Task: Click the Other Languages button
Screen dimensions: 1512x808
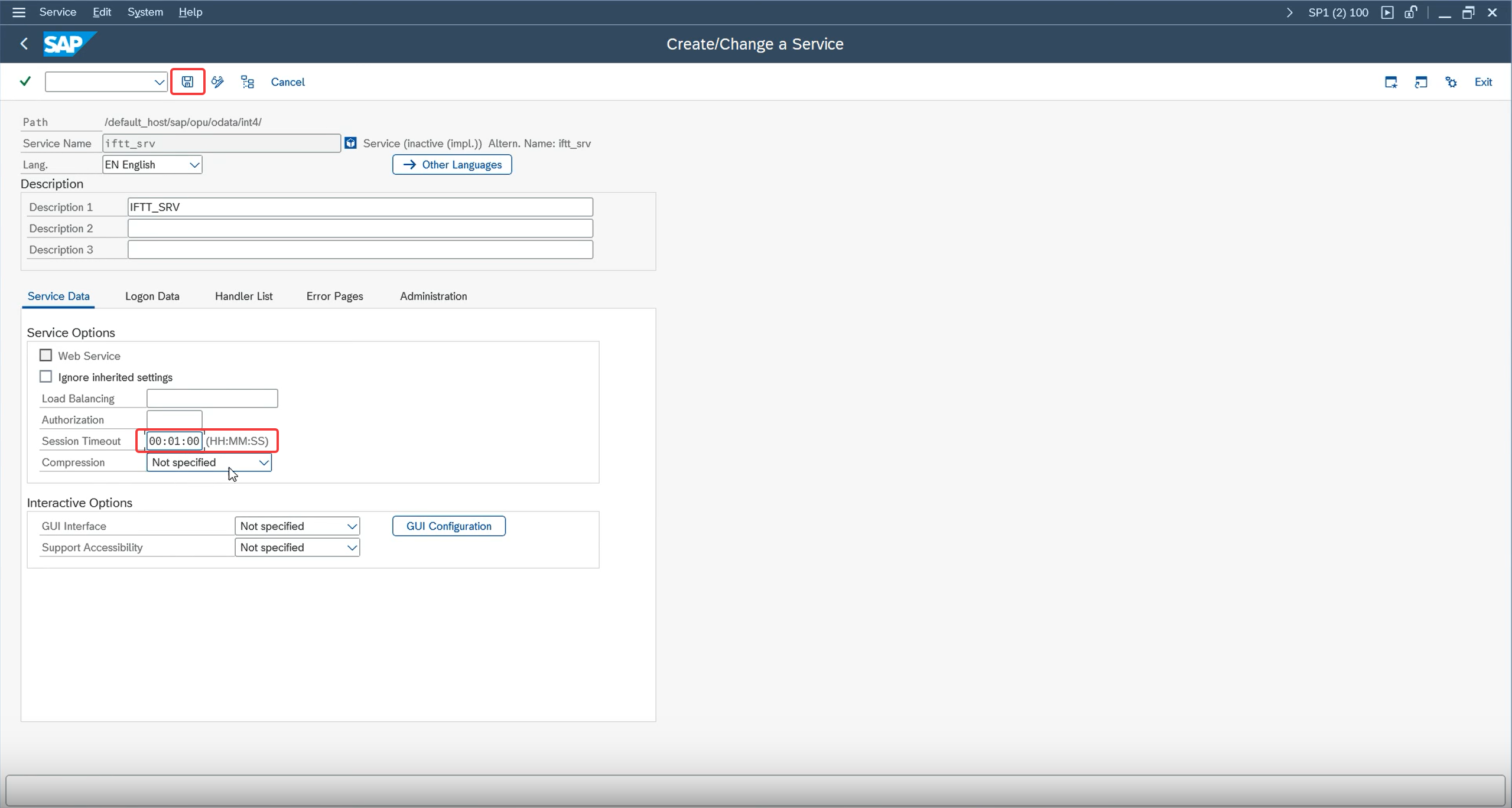Action: pyautogui.click(x=452, y=164)
